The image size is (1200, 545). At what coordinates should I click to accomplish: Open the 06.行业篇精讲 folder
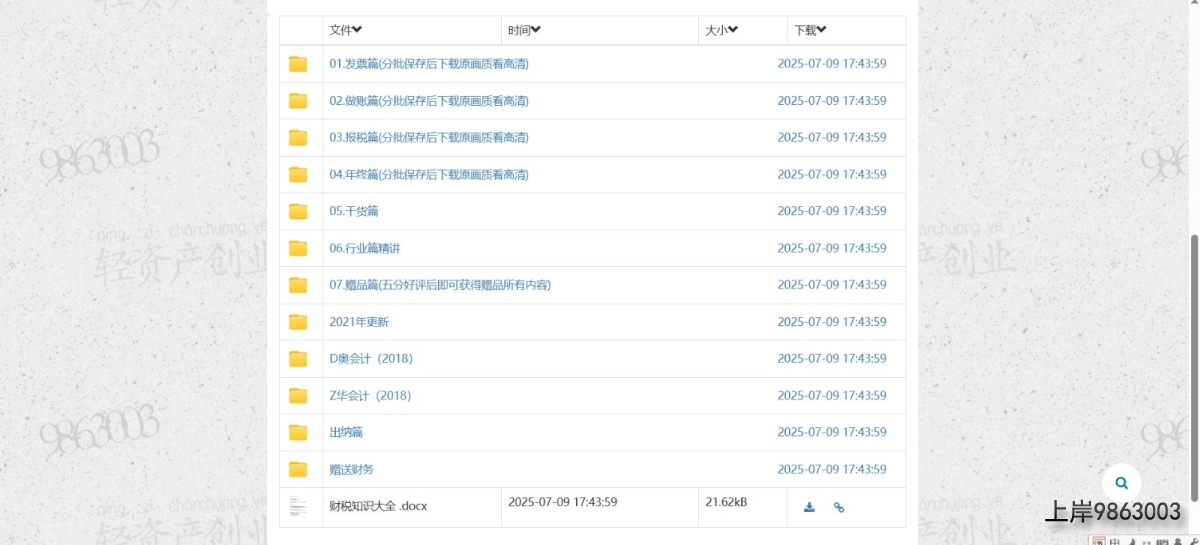coord(365,248)
